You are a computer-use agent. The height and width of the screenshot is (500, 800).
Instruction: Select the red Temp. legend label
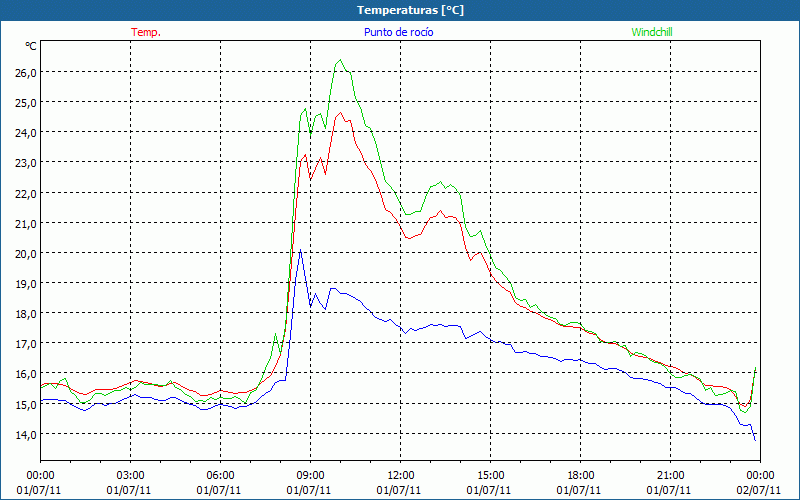pyautogui.click(x=146, y=32)
